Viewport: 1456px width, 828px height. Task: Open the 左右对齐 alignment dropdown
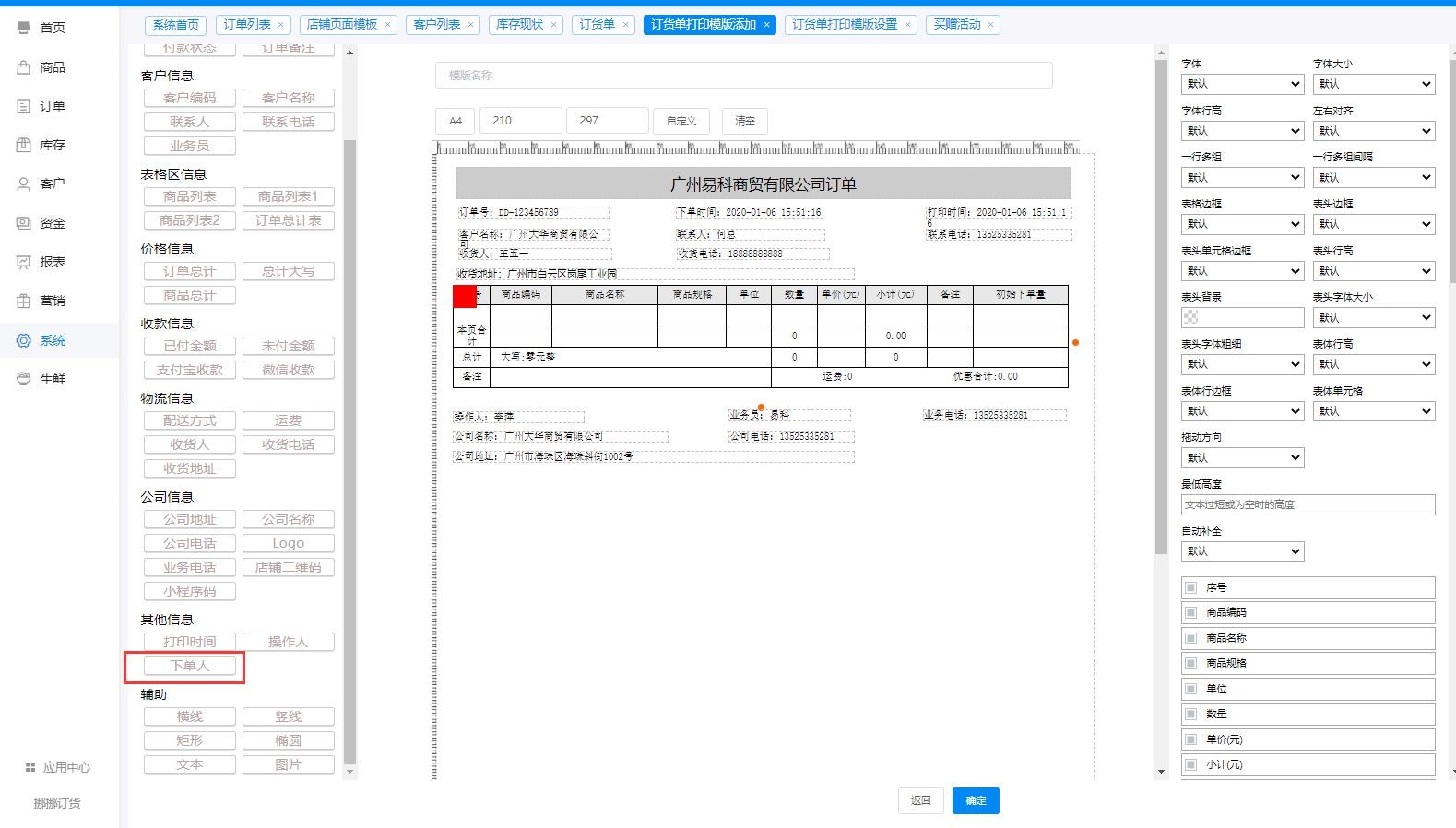click(1373, 131)
